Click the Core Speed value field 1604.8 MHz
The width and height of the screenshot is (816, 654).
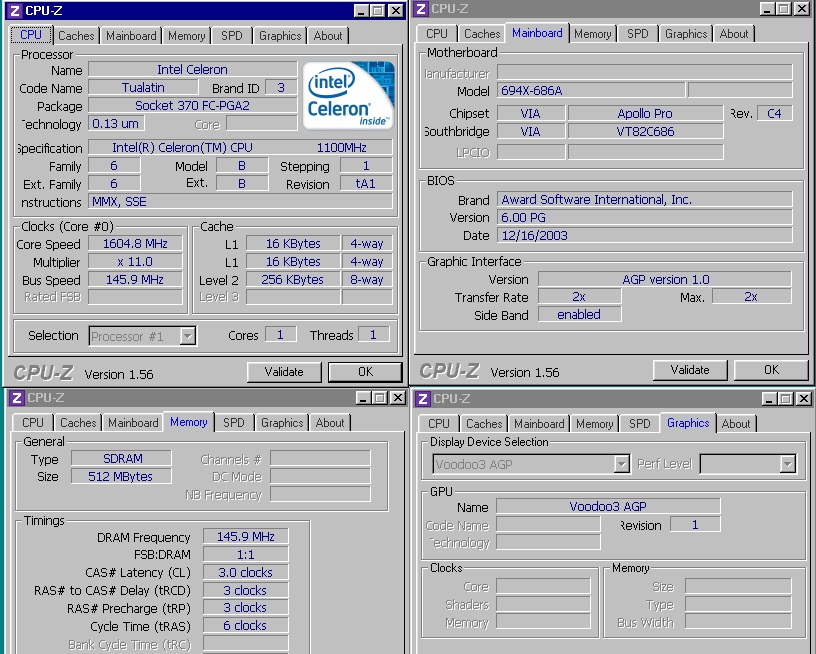(x=135, y=244)
